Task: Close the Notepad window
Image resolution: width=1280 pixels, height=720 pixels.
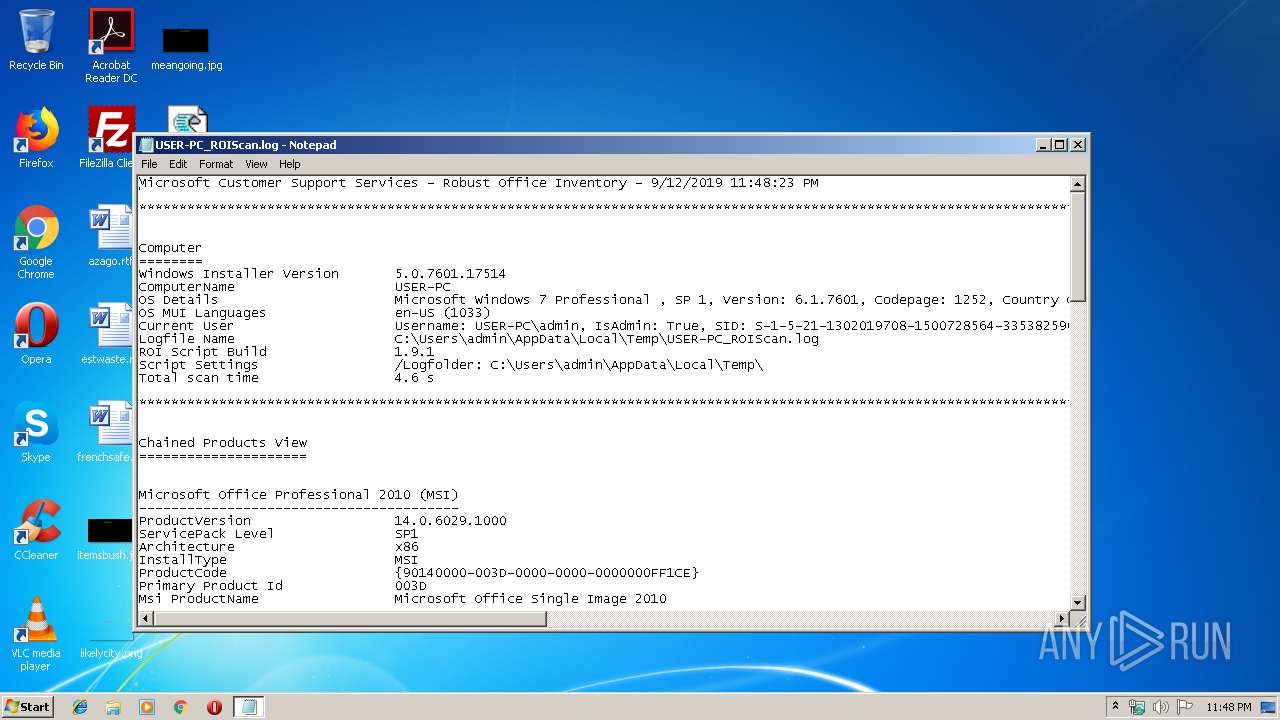Action: [x=1078, y=145]
